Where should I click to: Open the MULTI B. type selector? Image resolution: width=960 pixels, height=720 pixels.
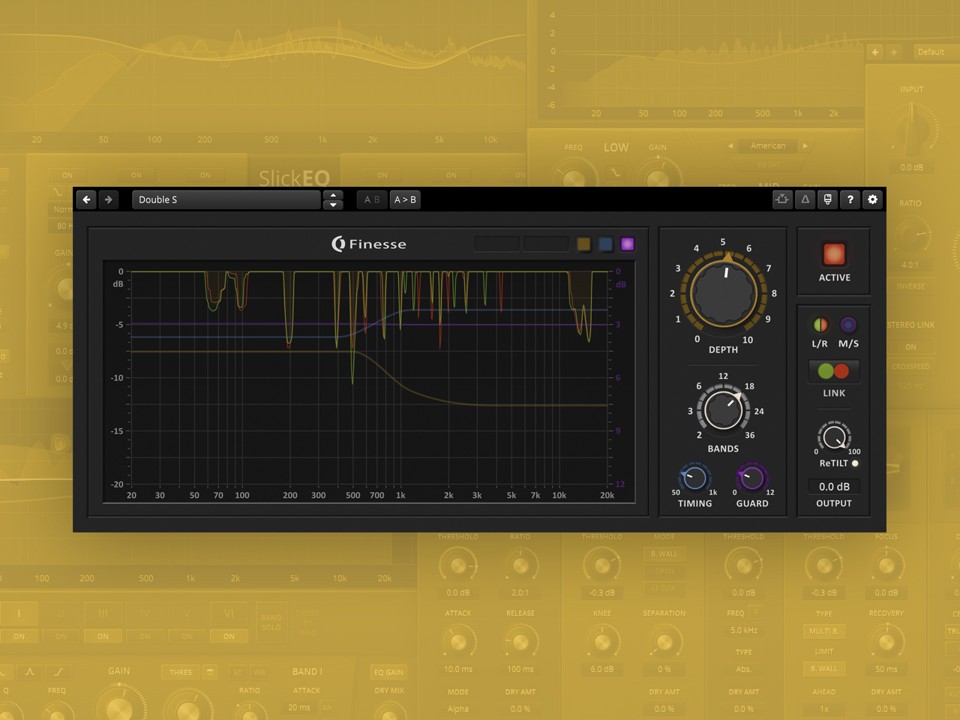coord(823,631)
